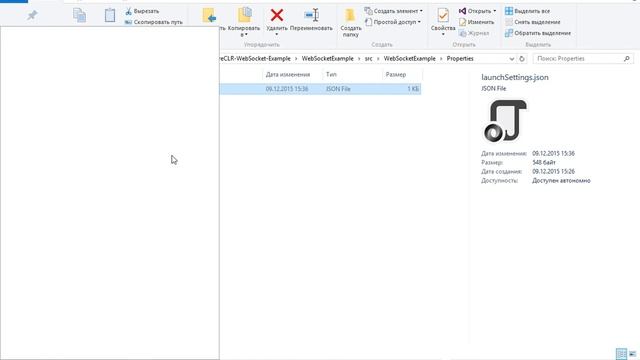Viewport: 640px width, 360px height.
Task: Click the 548 байт size value
Action: click(x=544, y=162)
